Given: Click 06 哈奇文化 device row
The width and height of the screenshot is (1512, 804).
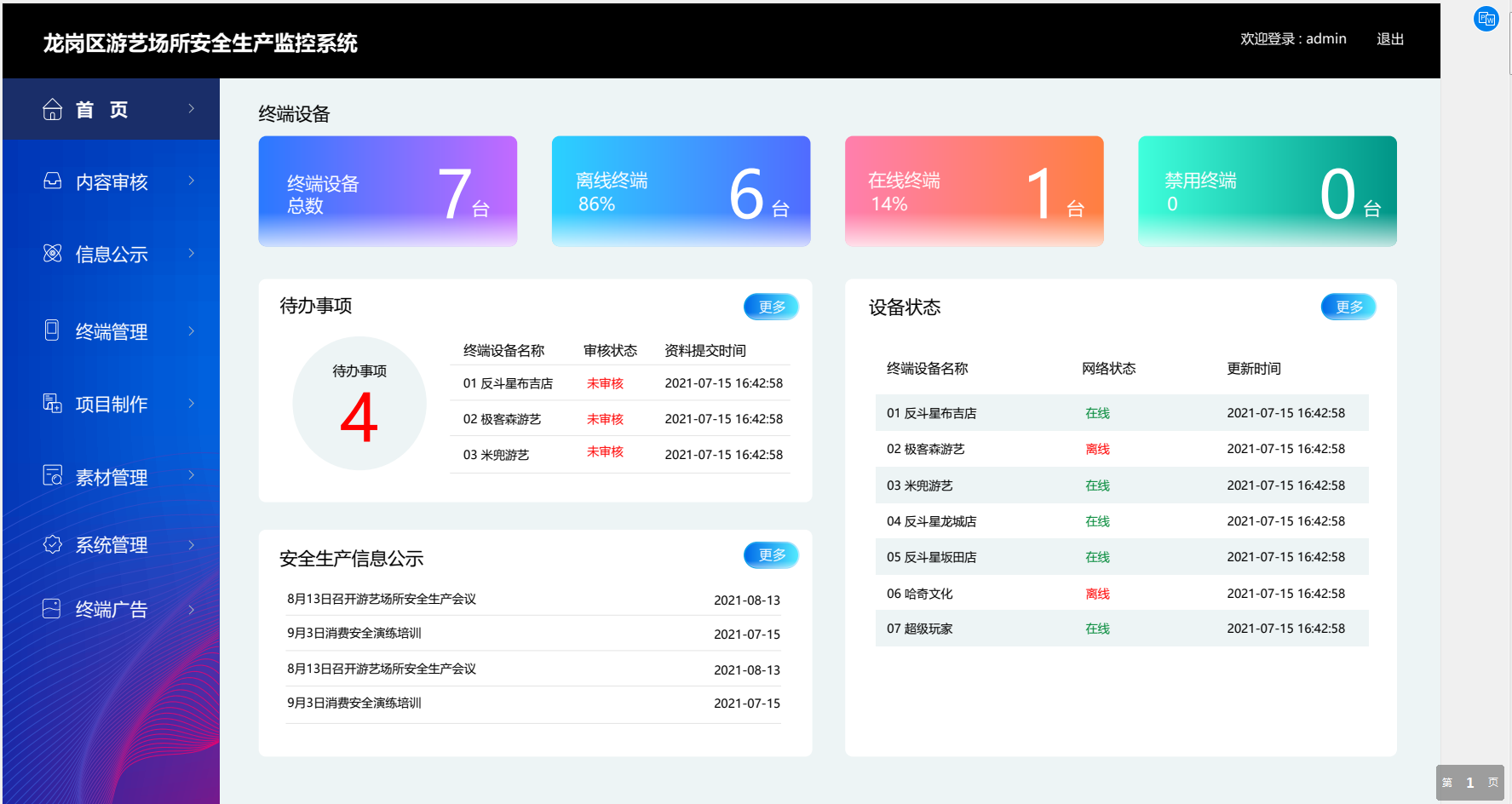Looking at the screenshot, I should (1122, 594).
